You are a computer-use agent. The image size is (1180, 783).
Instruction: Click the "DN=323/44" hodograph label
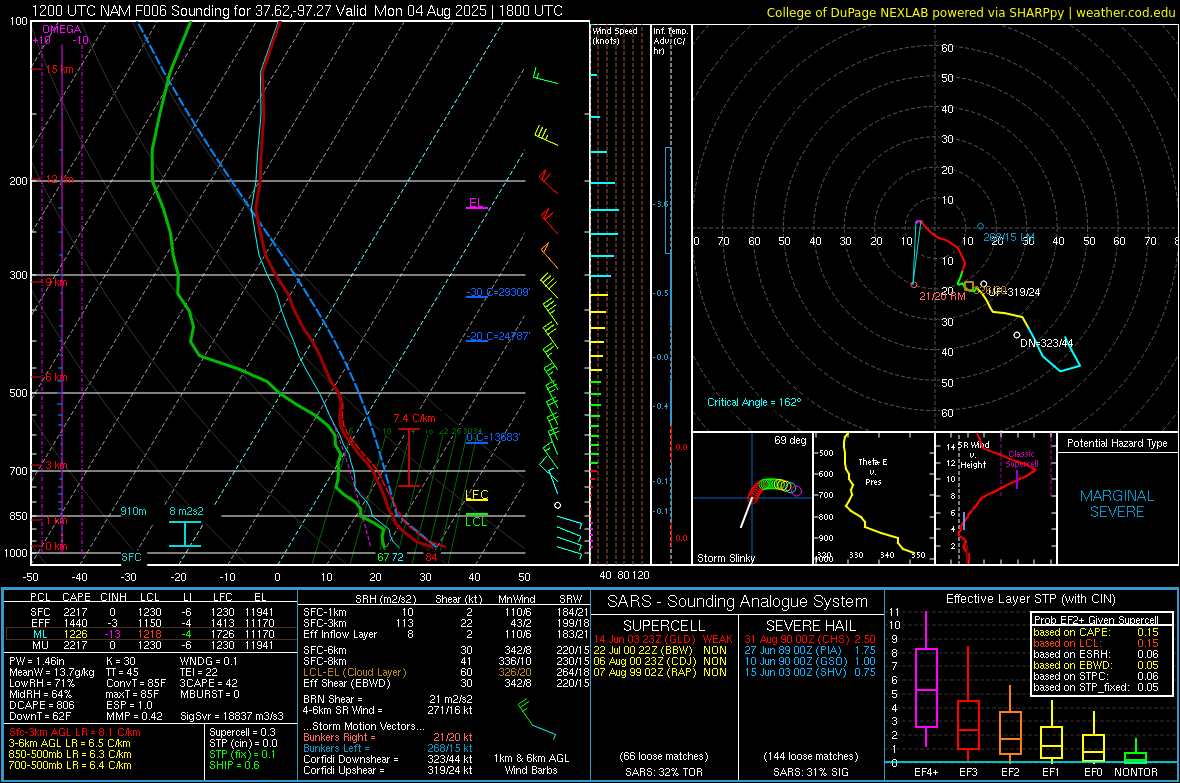1047,343
